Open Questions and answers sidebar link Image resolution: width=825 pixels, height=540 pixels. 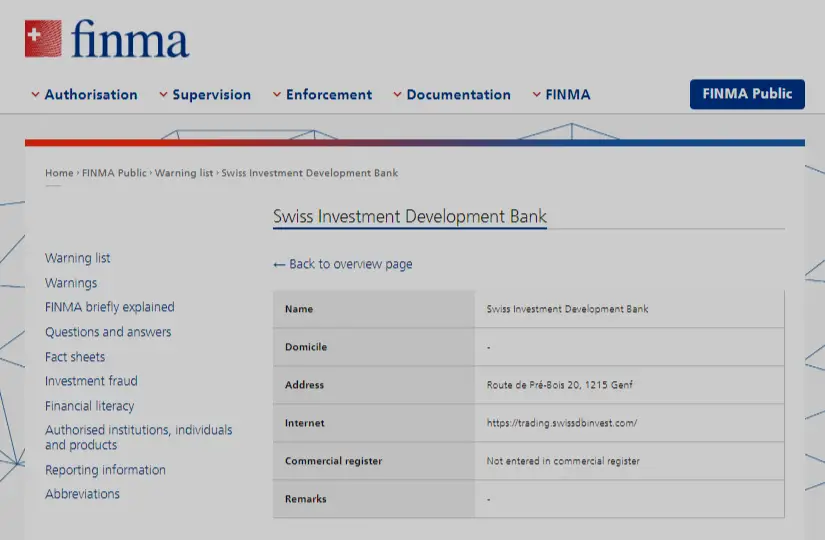(108, 332)
